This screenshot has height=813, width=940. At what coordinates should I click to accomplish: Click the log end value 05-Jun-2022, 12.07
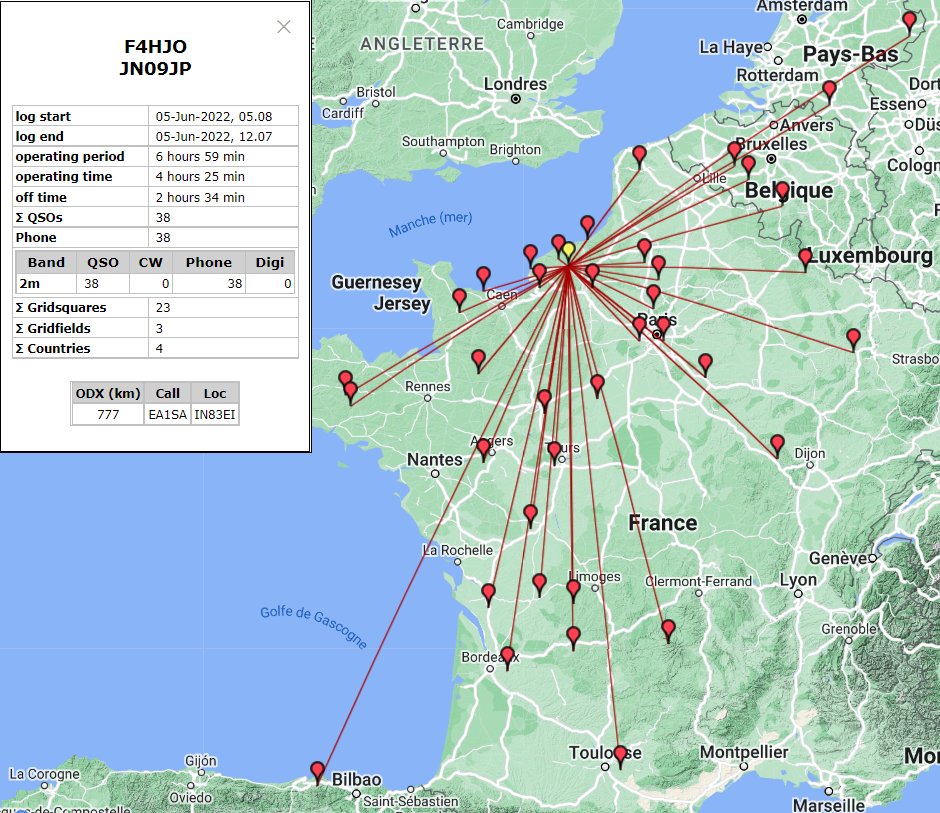point(214,137)
